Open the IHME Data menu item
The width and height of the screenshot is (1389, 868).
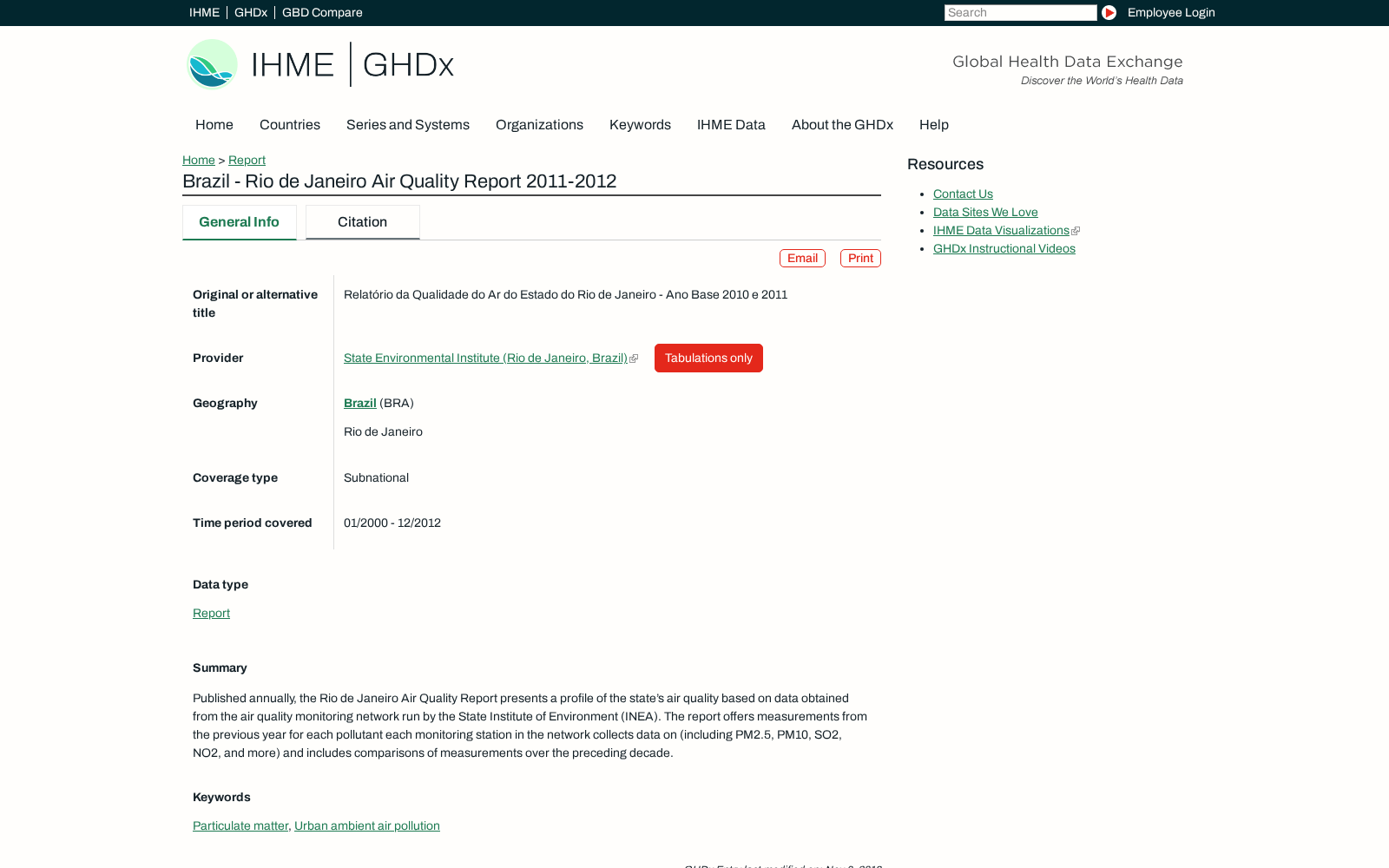pos(731,125)
